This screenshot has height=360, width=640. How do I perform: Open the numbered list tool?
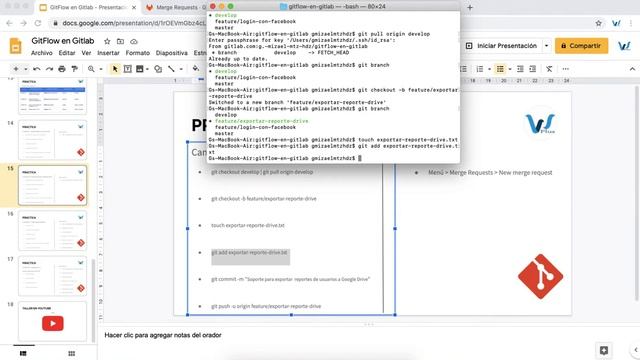tap(480, 69)
